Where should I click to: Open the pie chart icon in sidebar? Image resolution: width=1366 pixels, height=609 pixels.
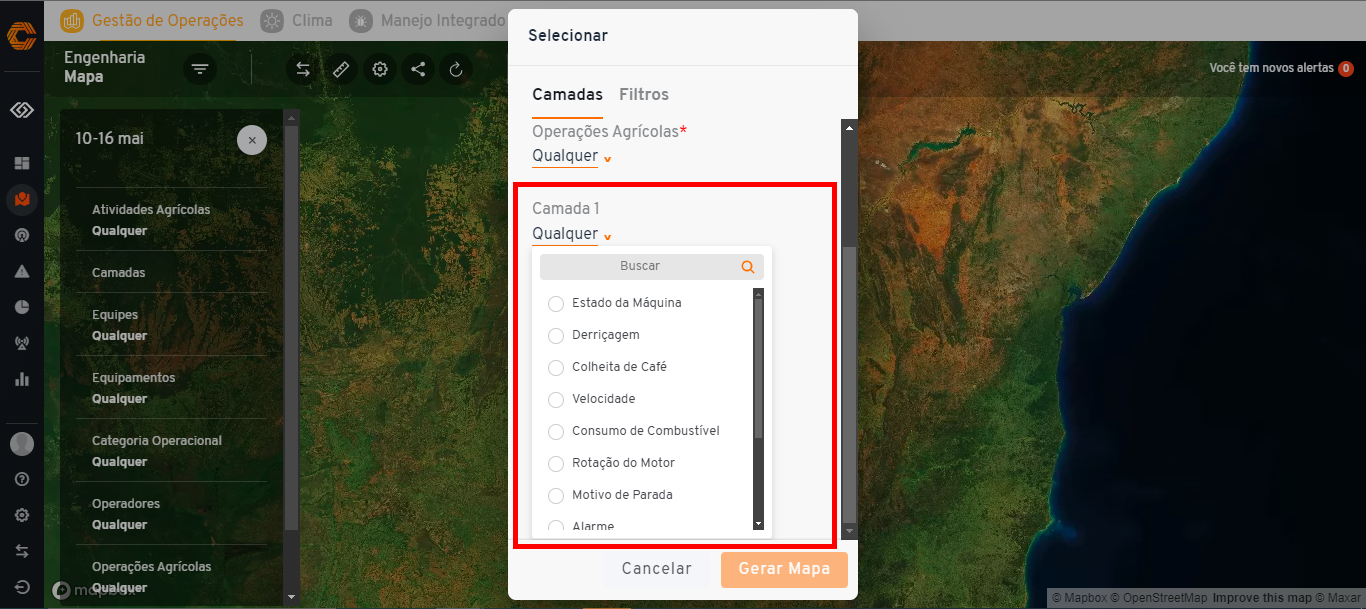pyautogui.click(x=22, y=307)
